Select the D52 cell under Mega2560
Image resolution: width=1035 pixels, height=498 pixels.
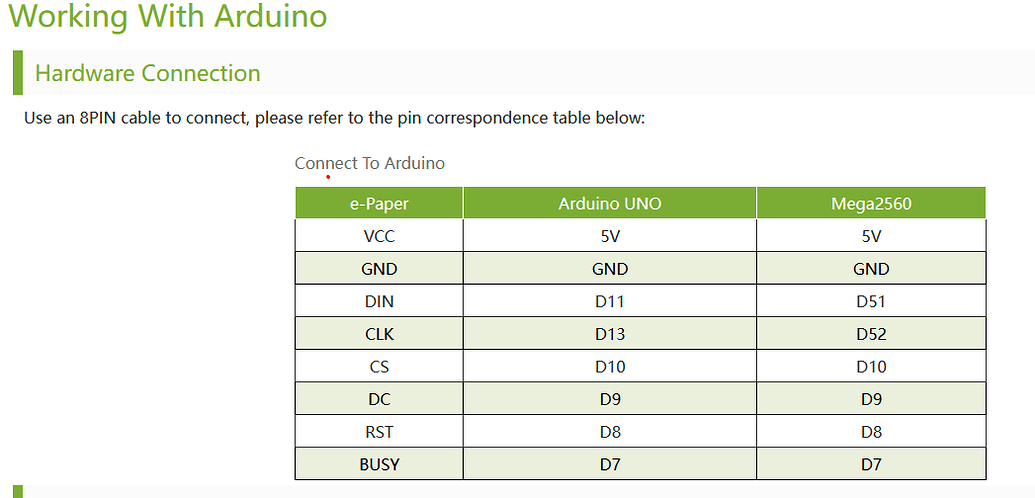pos(871,334)
